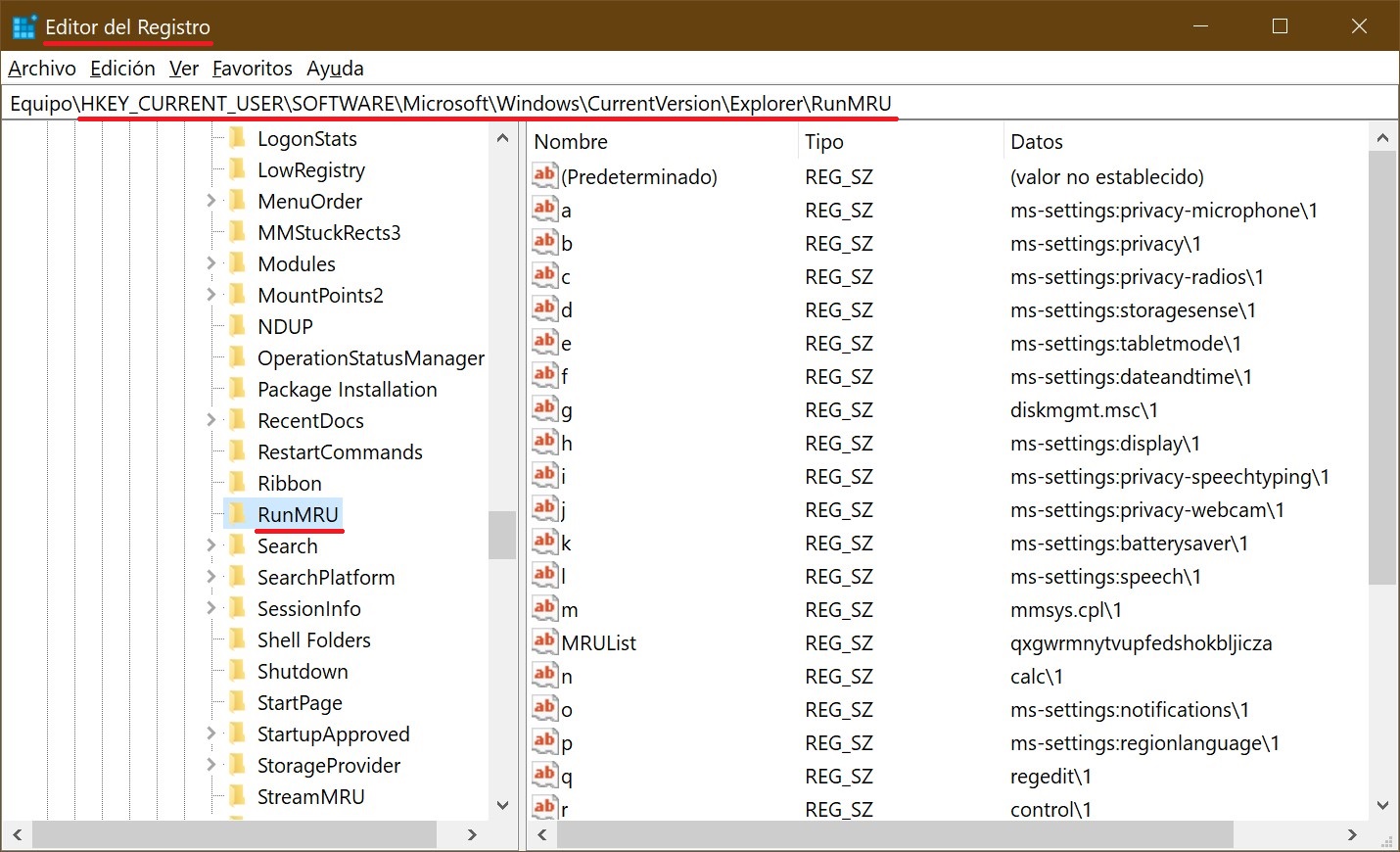Click the folder icon of StreamMRU key
This screenshot has width=1400, height=852.
(237, 795)
